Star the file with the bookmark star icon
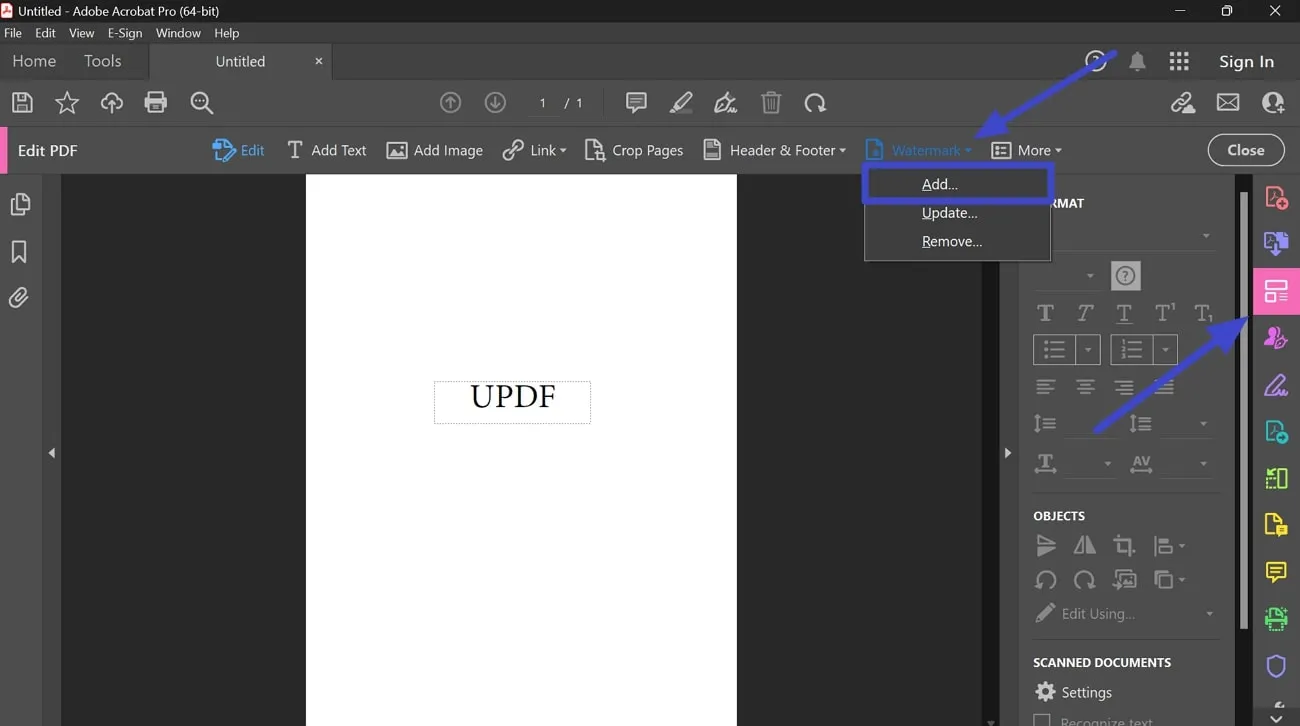Screen dimensions: 1300x726 pos(67,102)
